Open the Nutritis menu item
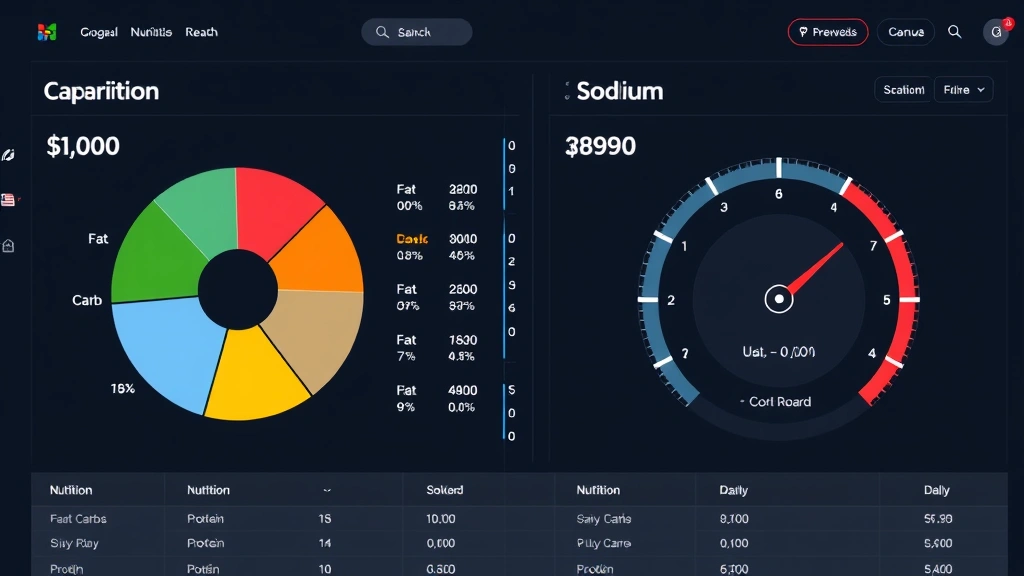The width and height of the screenshot is (1024, 576). pos(150,31)
